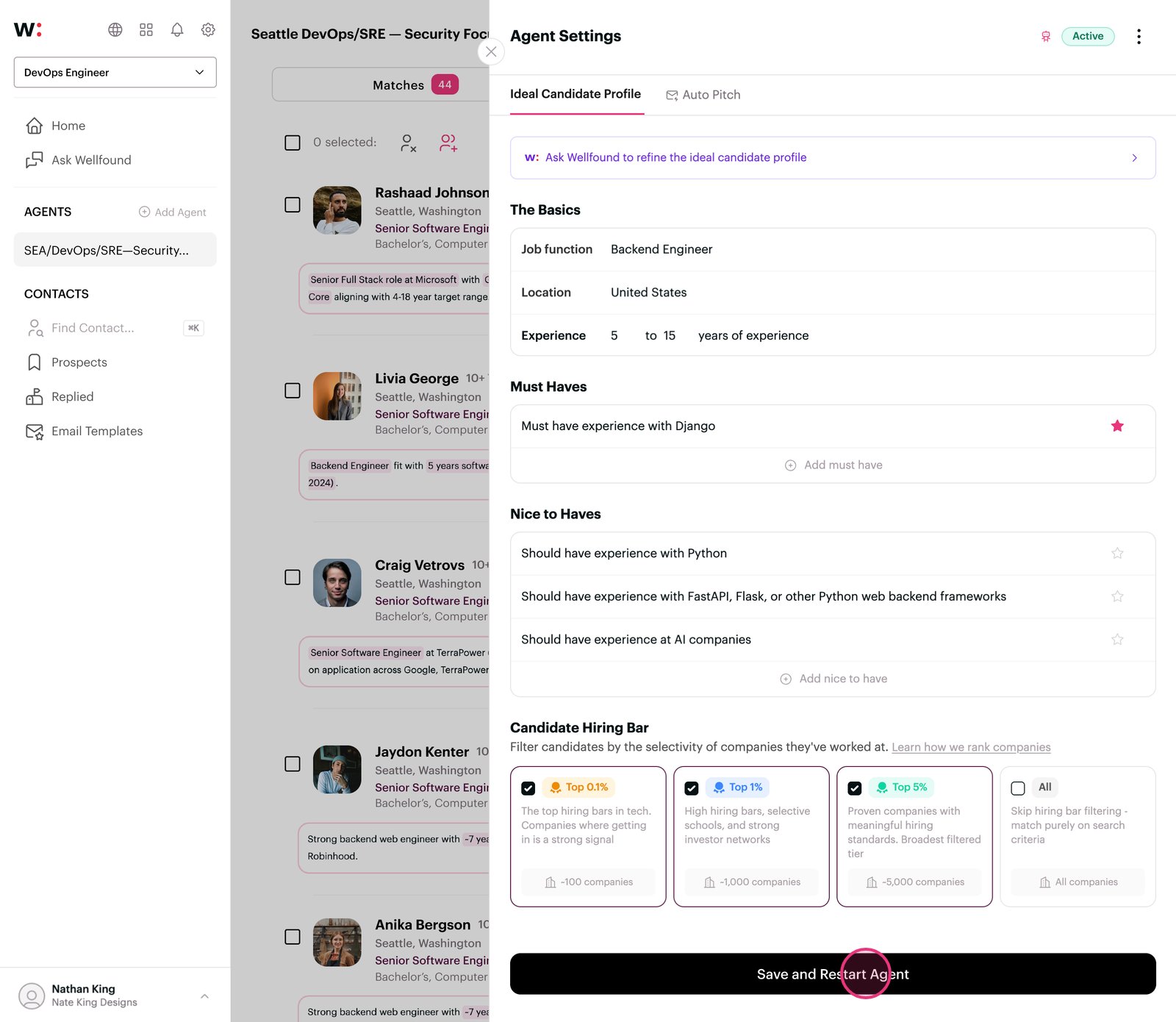Click the Home house icon
Image resolution: width=1176 pixels, height=1022 pixels.
coord(34,126)
